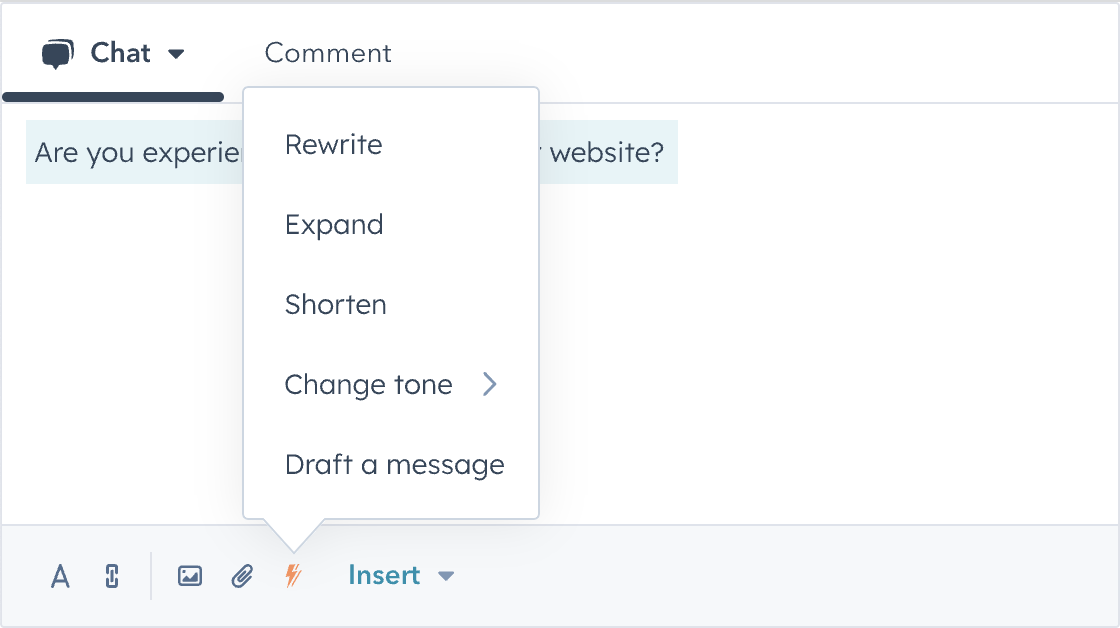Click the paperclip attachment icon
The height and width of the screenshot is (628, 1120).
click(241, 576)
